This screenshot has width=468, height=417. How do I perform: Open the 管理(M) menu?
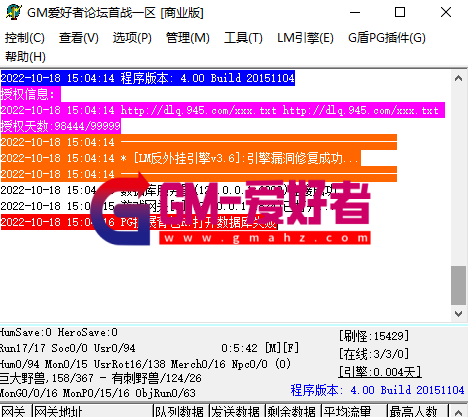pos(188,38)
